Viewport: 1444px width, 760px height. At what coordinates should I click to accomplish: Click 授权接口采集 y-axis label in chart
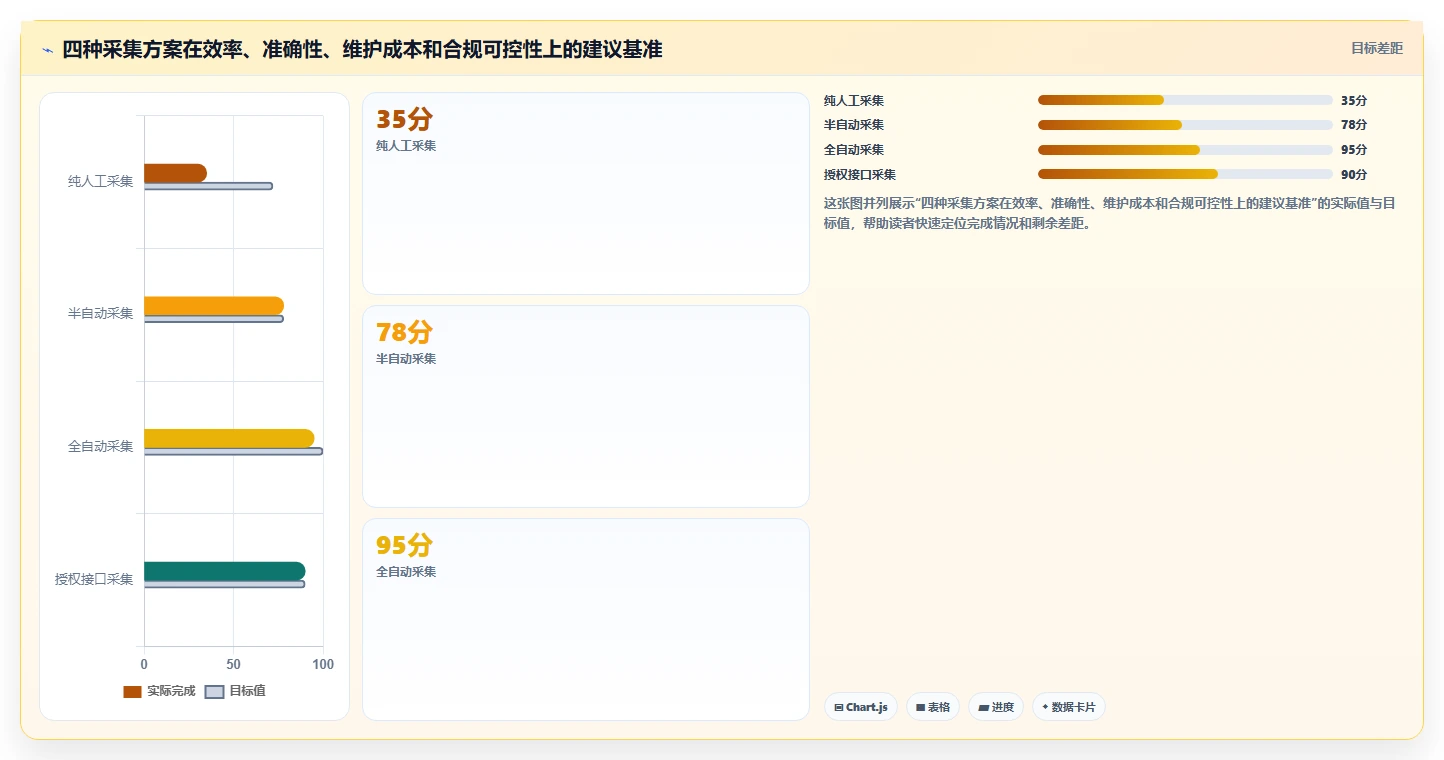pos(94,579)
